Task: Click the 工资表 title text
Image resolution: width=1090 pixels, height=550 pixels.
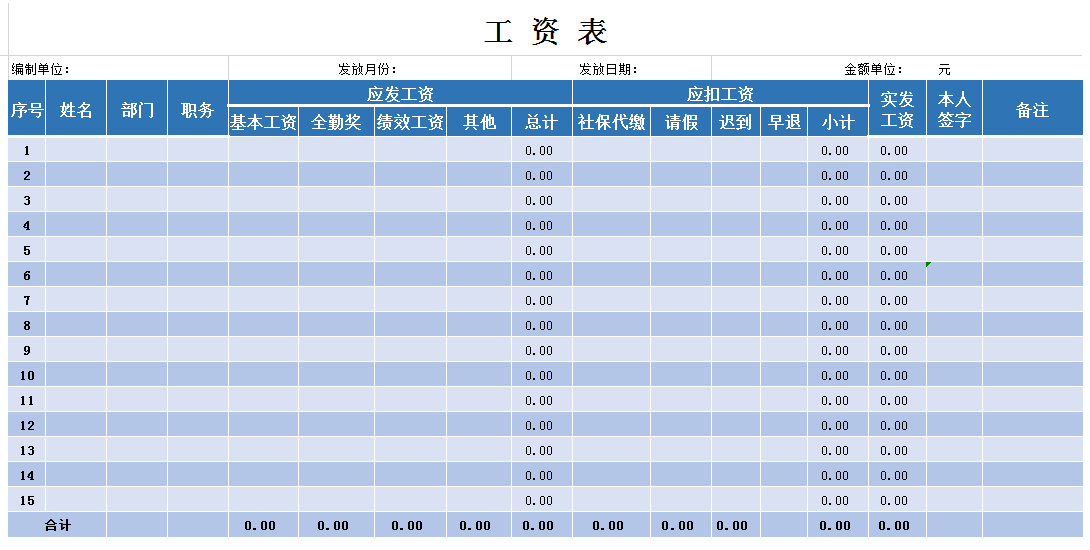Action: [546, 32]
